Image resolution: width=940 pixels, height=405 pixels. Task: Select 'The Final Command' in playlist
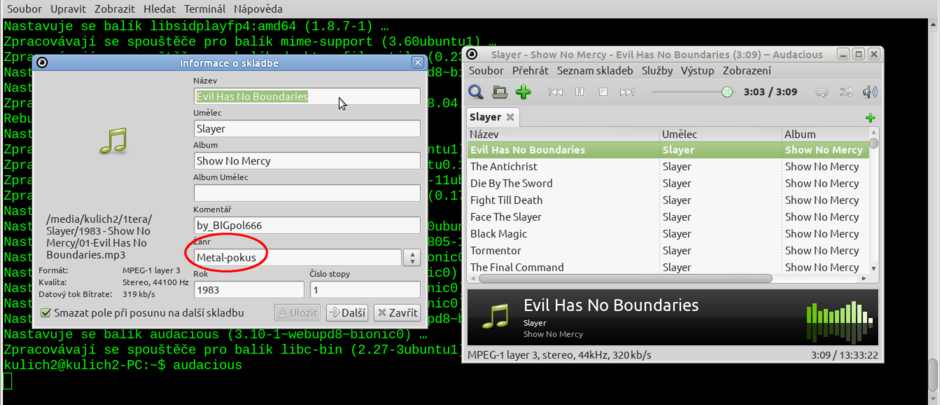coord(668,267)
